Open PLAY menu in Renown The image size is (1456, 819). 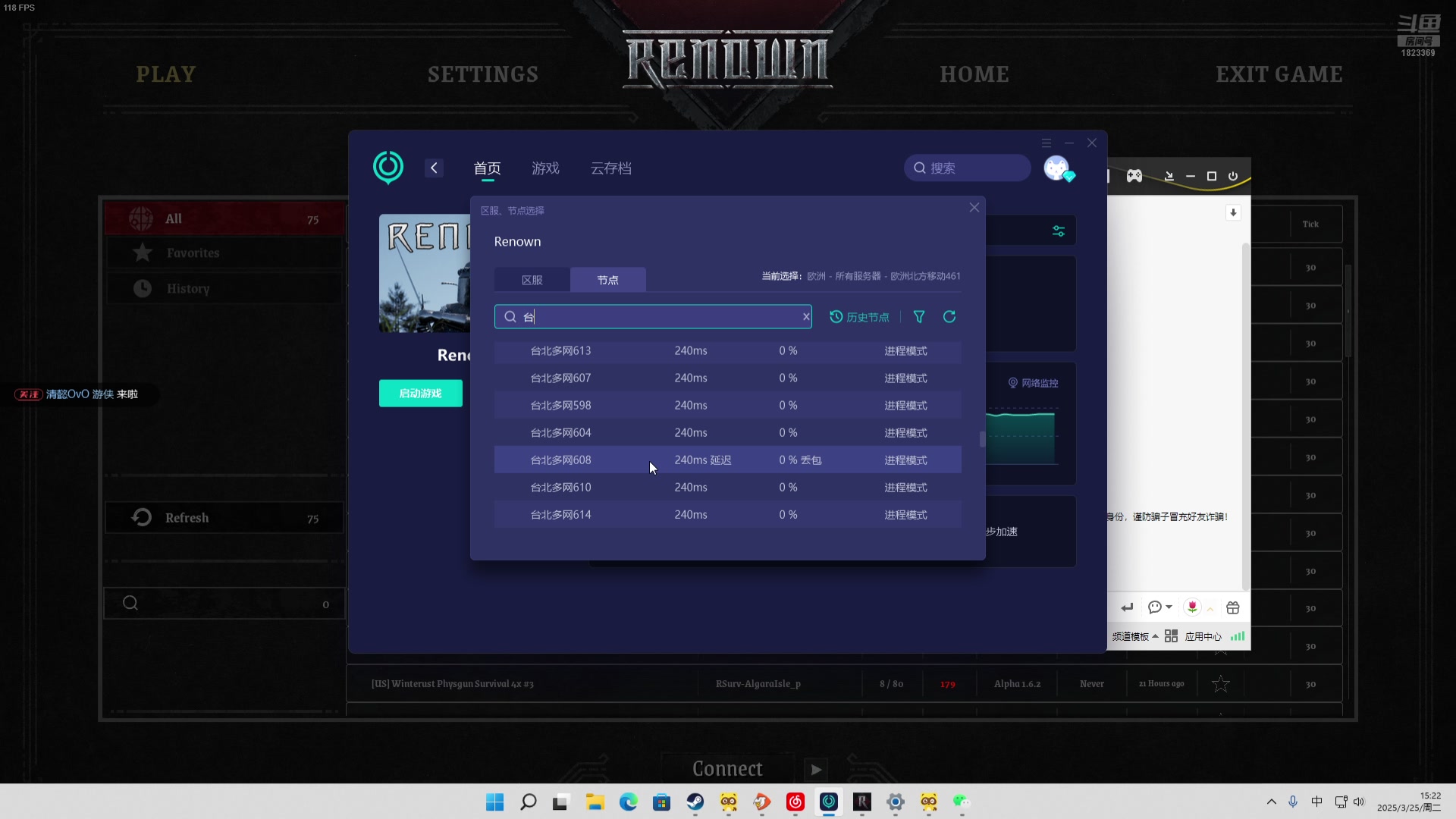[x=166, y=74]
